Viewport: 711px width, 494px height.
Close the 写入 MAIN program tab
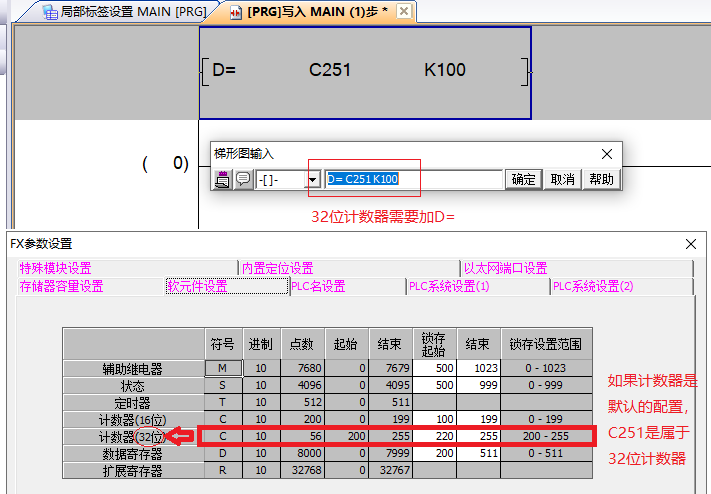(404, 11)
